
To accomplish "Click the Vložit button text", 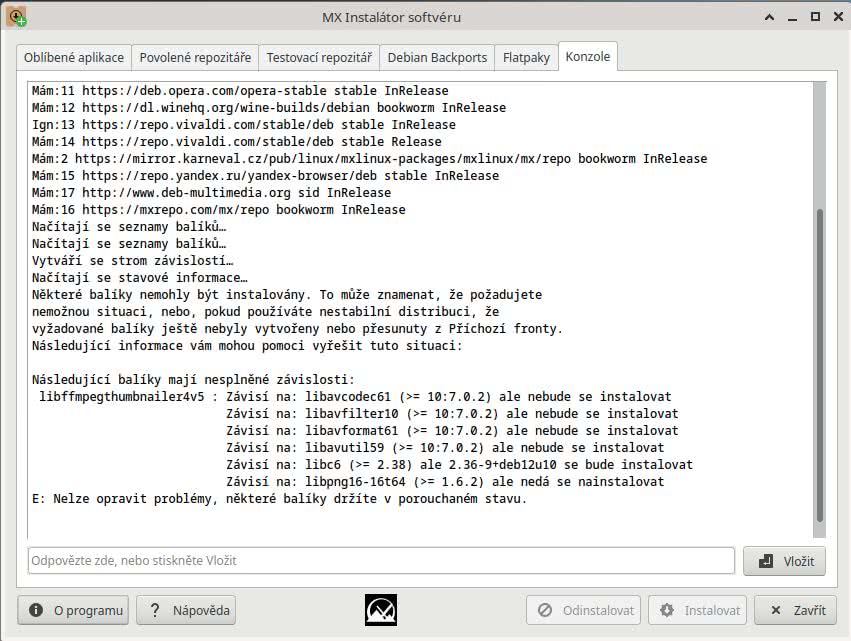I will tap(798, 561).
